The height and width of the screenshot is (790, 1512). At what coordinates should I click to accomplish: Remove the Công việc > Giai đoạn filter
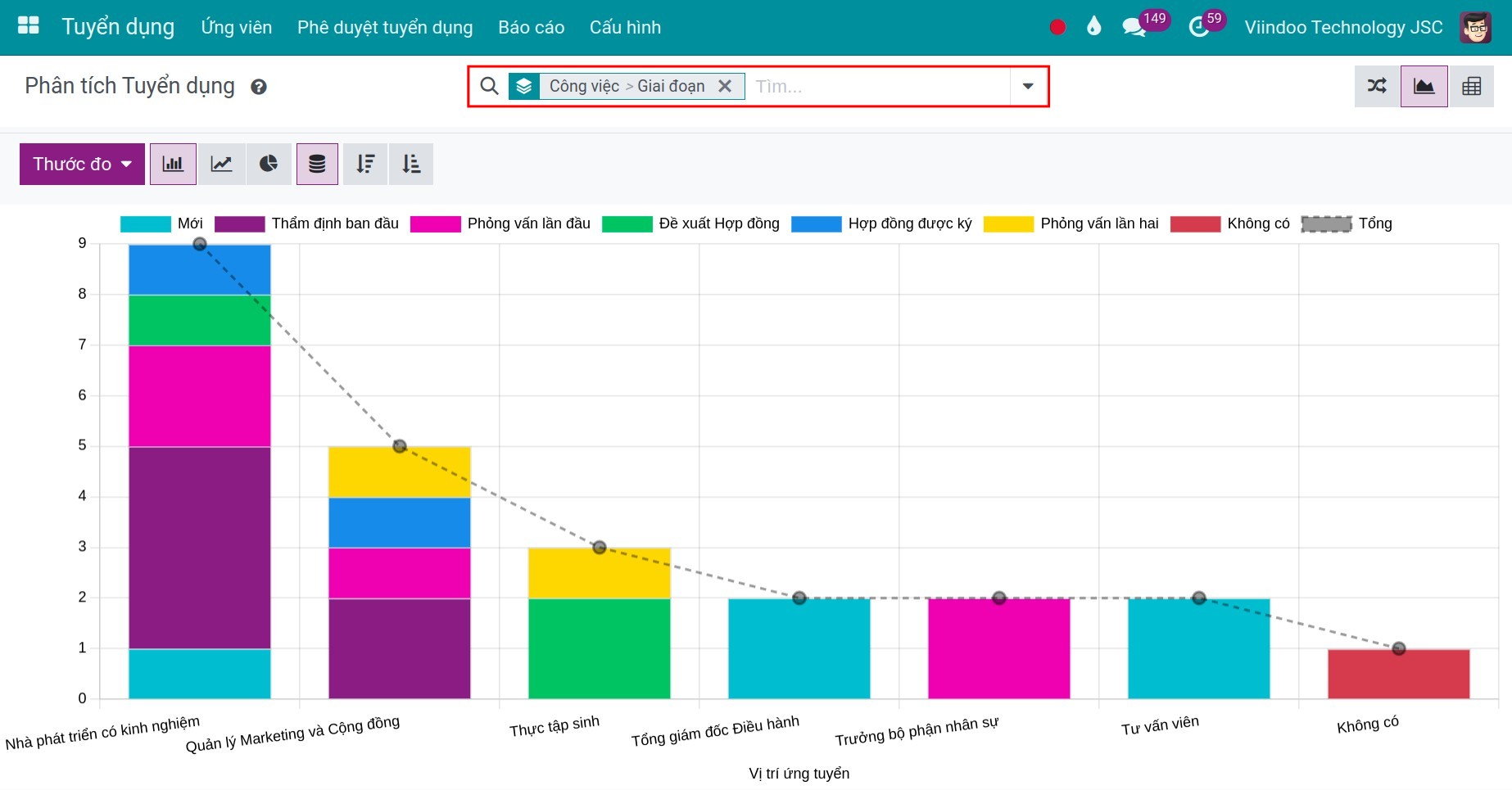coord(725,86)
